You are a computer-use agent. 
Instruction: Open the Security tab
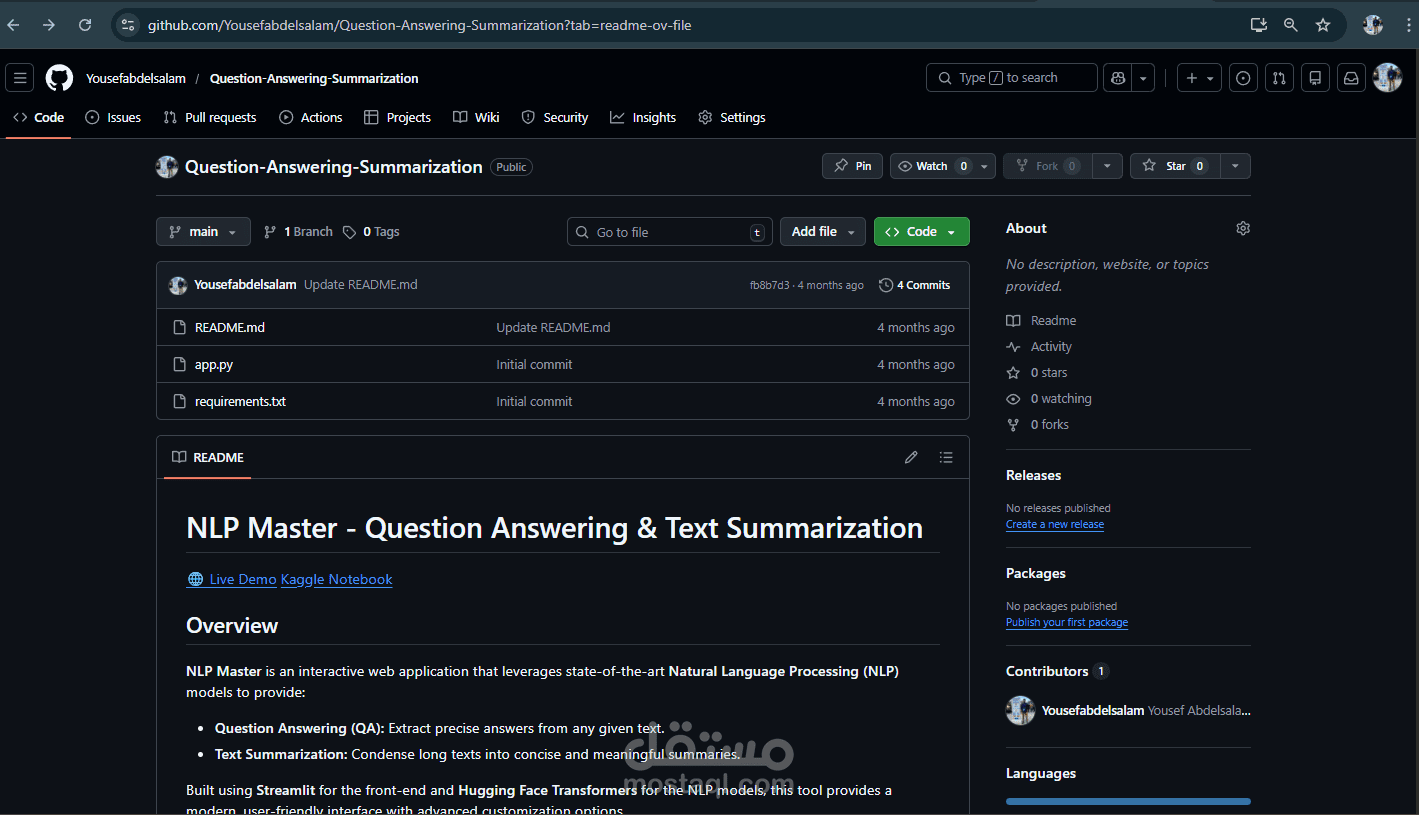(555, 117)
